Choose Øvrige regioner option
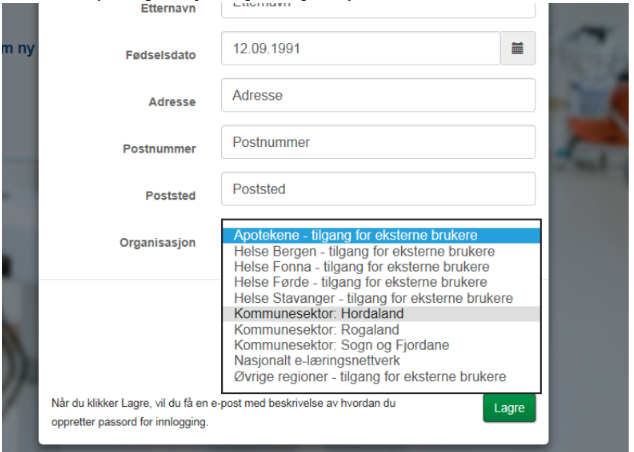This screenshot has height=452, width=634. [x=381, y=376]
